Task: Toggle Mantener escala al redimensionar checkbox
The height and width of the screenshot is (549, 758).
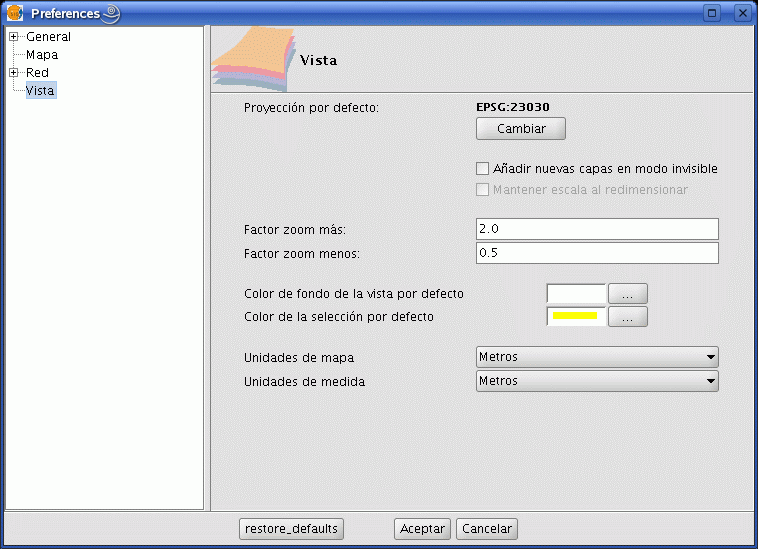Action: pyautogui.click(x=482, y=189)
